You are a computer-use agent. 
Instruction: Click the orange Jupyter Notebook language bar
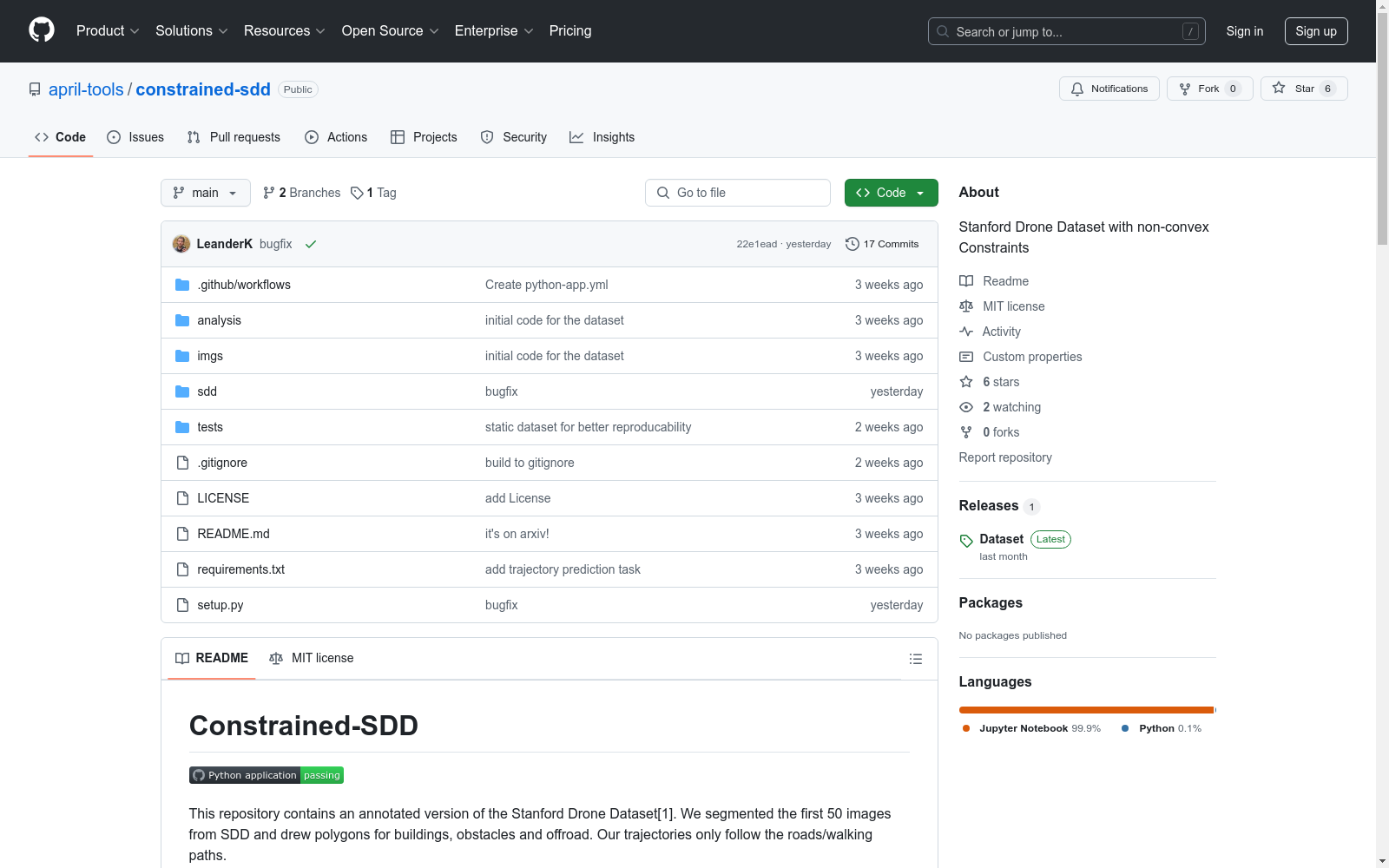[1086, 710]
